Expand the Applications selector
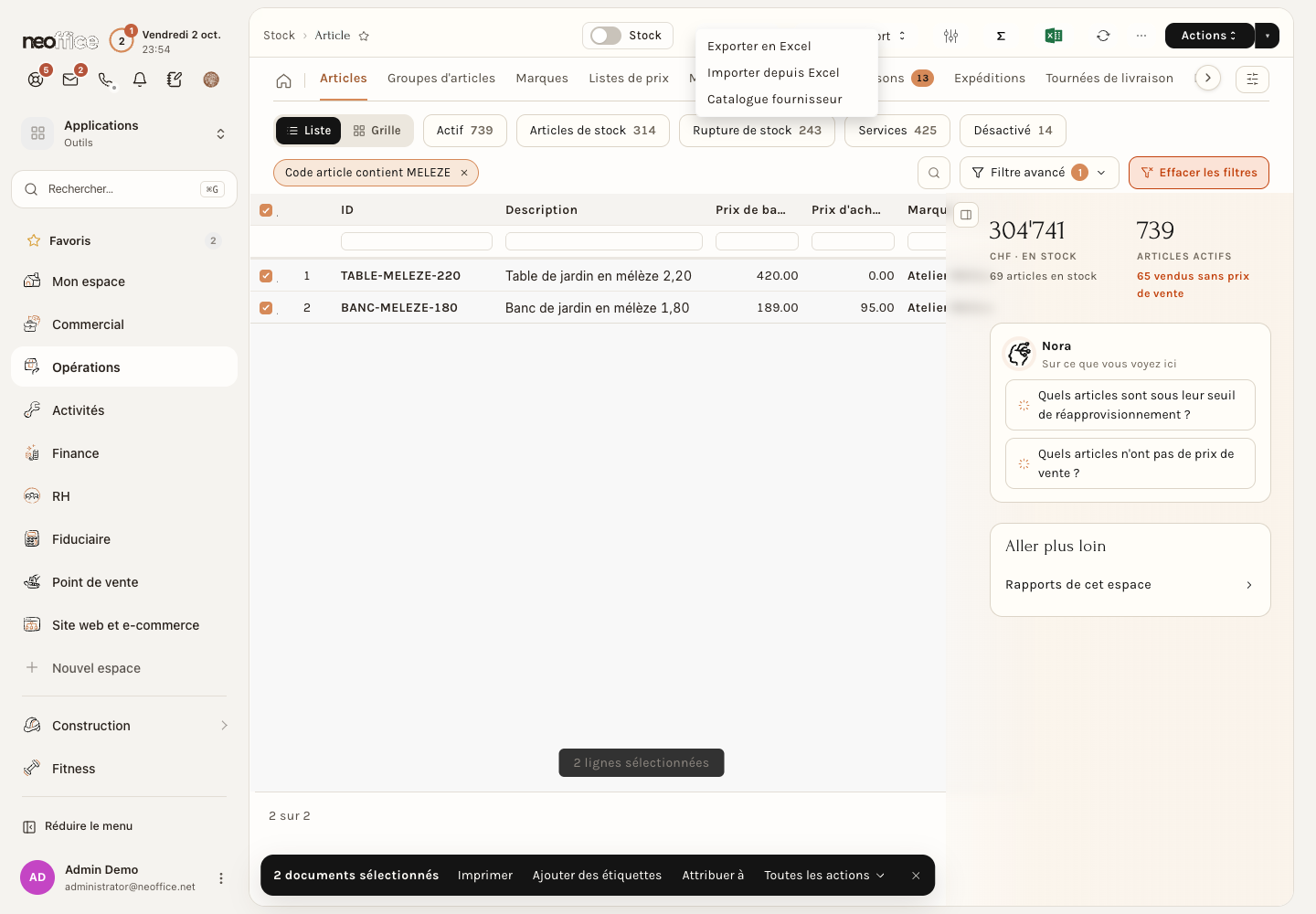 (220, 133)
